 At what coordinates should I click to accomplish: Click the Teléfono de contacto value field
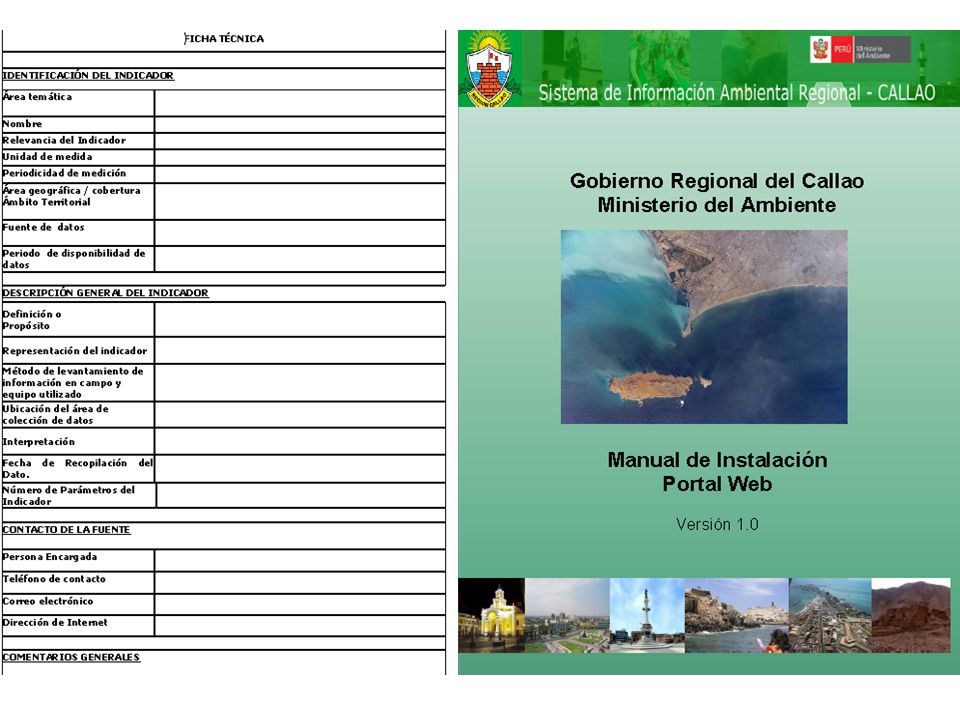[x=300, y=582]
